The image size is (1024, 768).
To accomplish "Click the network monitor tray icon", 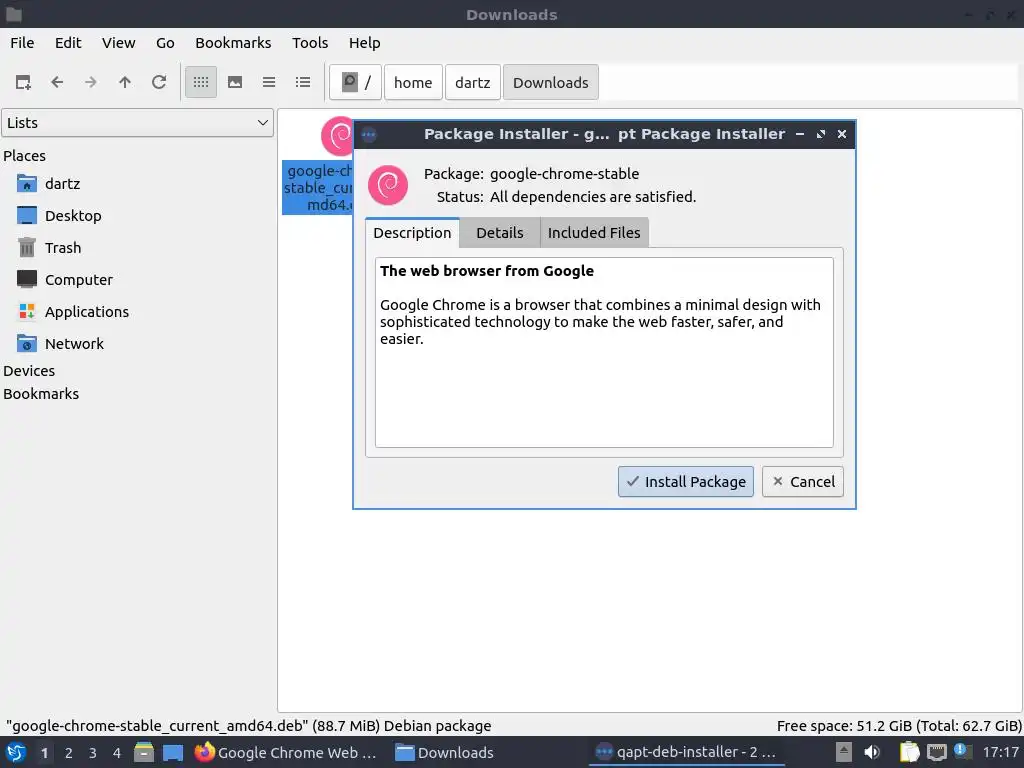I will click(x=937, y=752).
